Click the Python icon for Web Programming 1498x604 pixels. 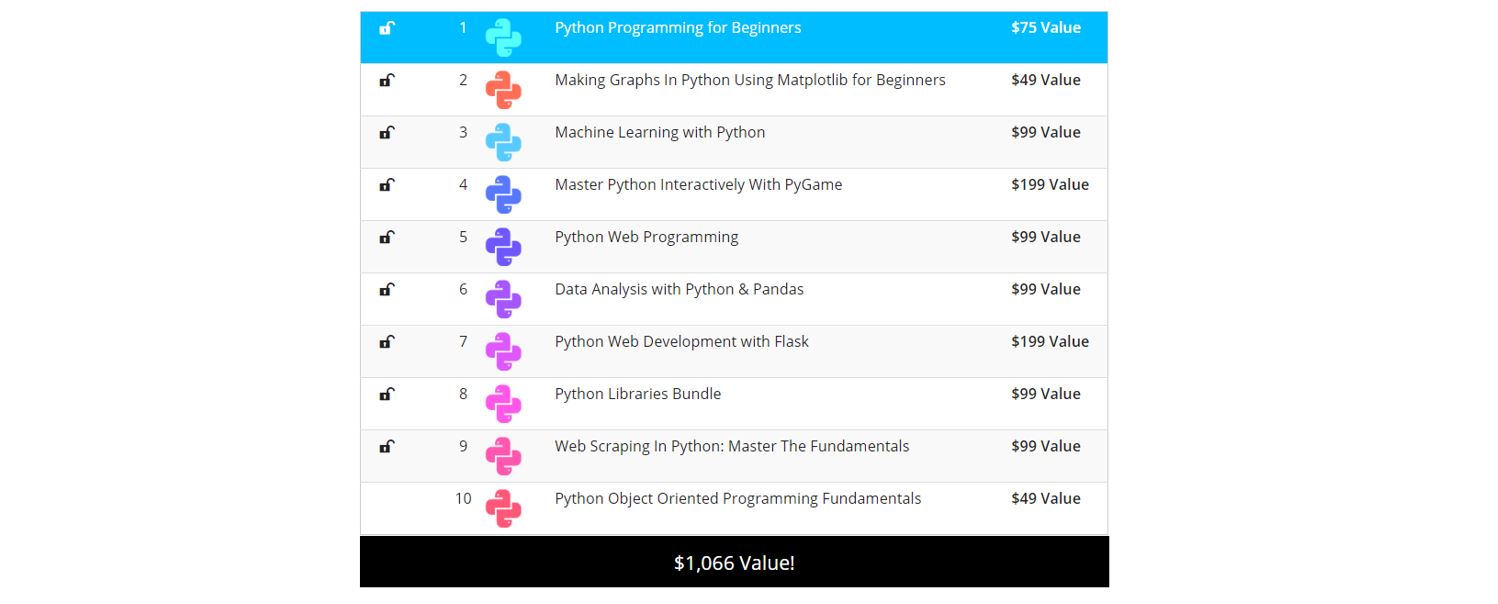tap(503, 247)
